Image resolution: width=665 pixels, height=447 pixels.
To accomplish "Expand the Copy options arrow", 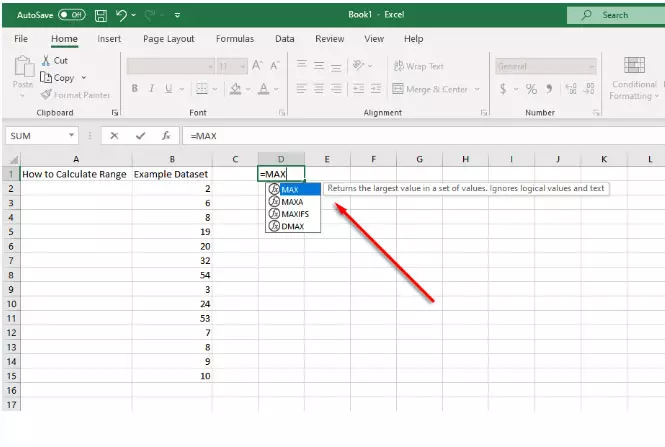I will [x=84, y=78].
